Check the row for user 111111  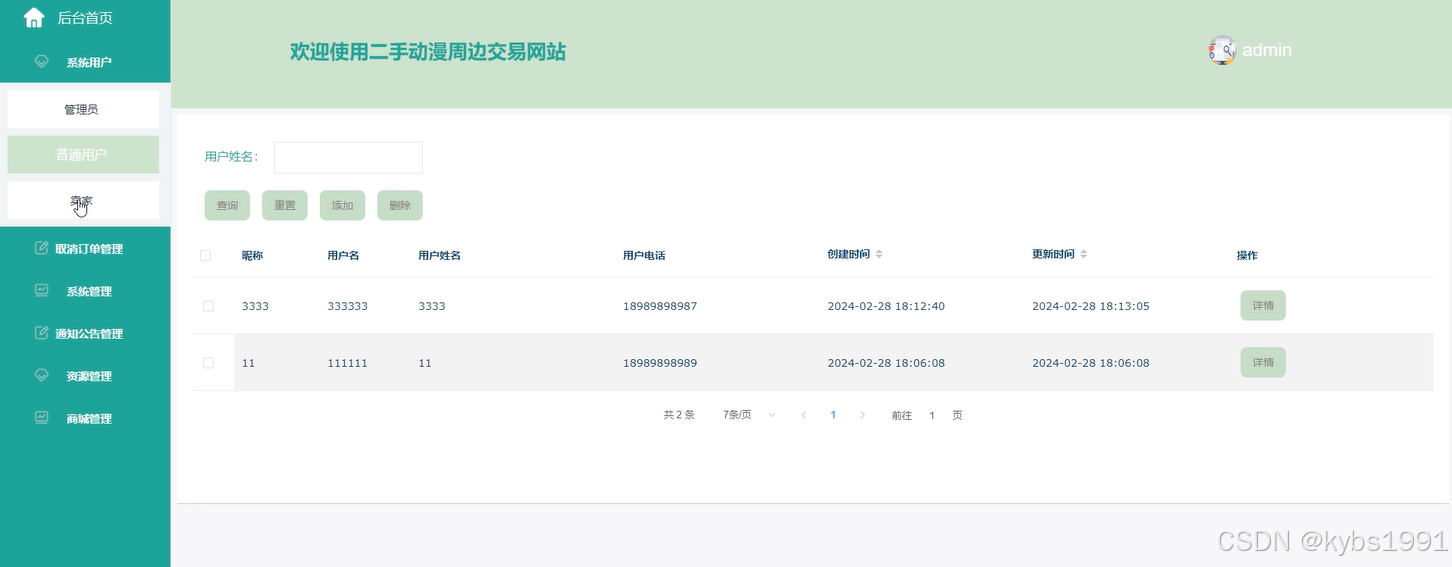[x=208, y=363]
